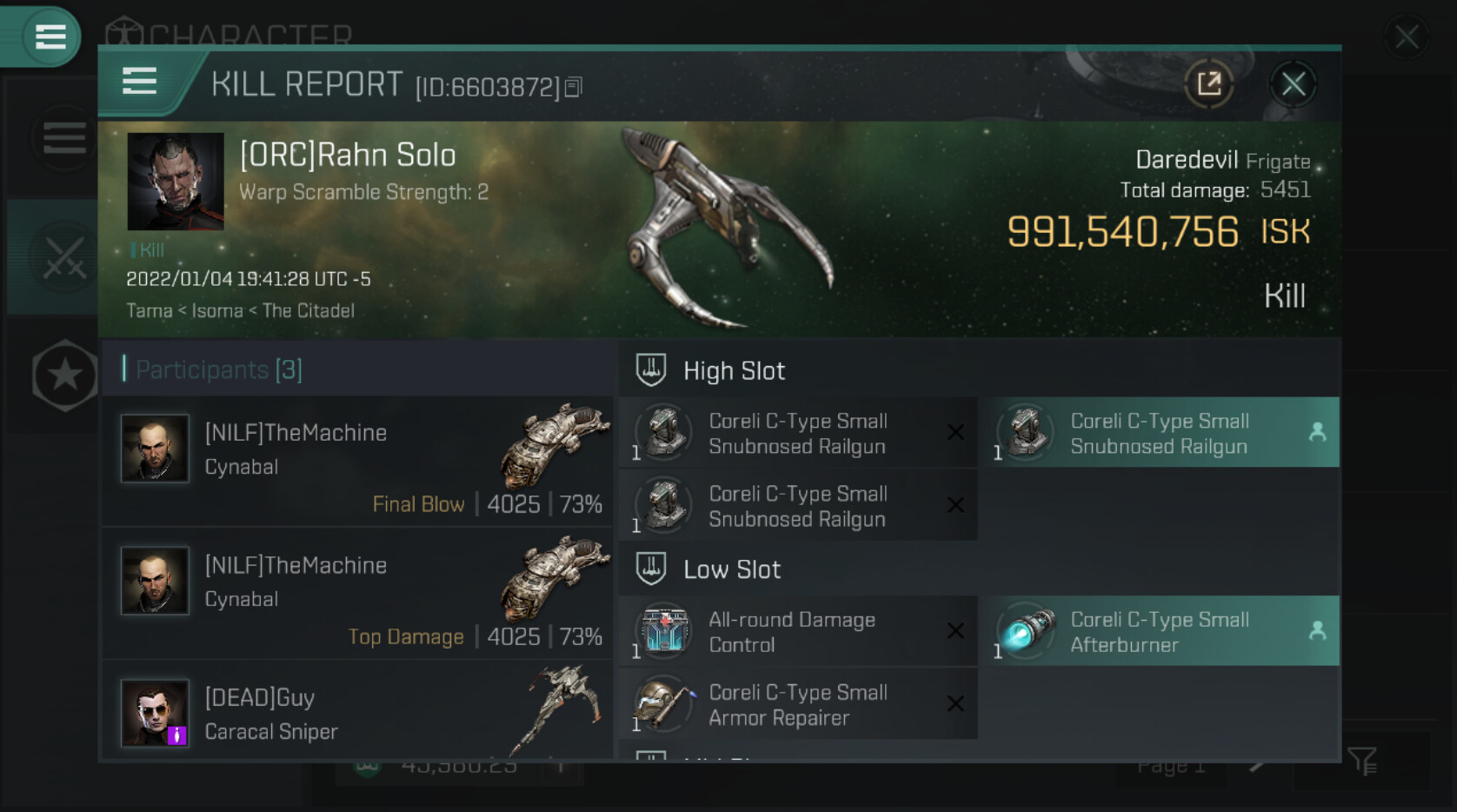Open TheMachine's Final Blow participant entry
This screenshot has height=812, width=1457.
358,462
